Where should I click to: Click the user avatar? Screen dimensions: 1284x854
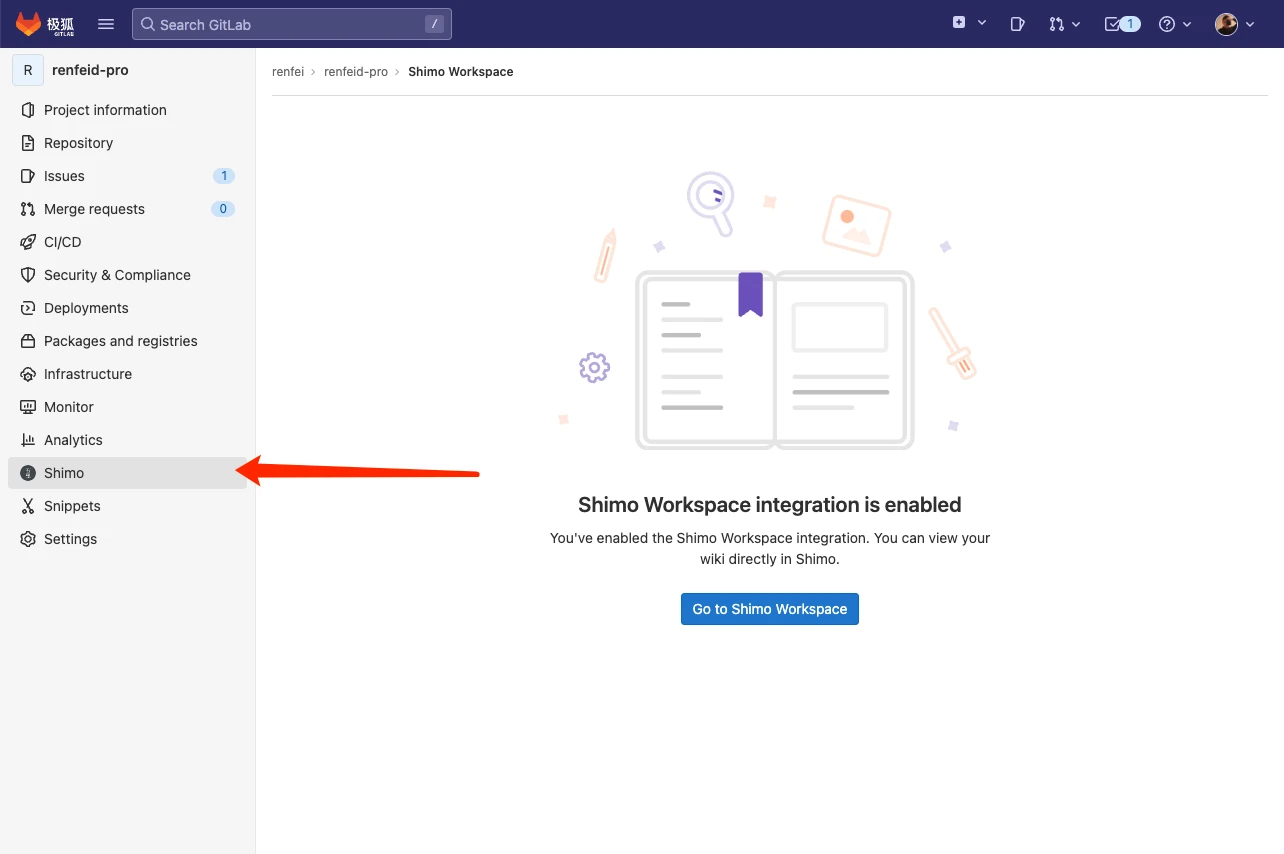pyautogui.click(x=1227, y=24)
